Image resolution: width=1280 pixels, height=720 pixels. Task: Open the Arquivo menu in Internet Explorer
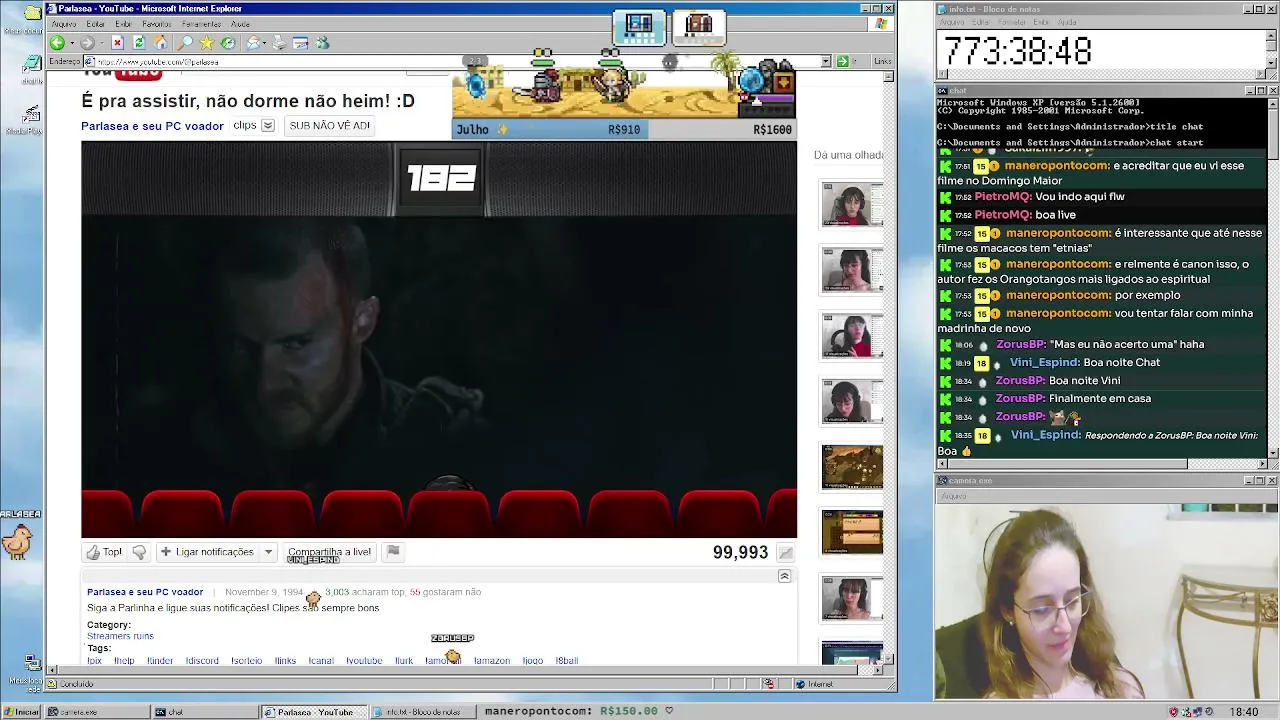click(63, 24)
